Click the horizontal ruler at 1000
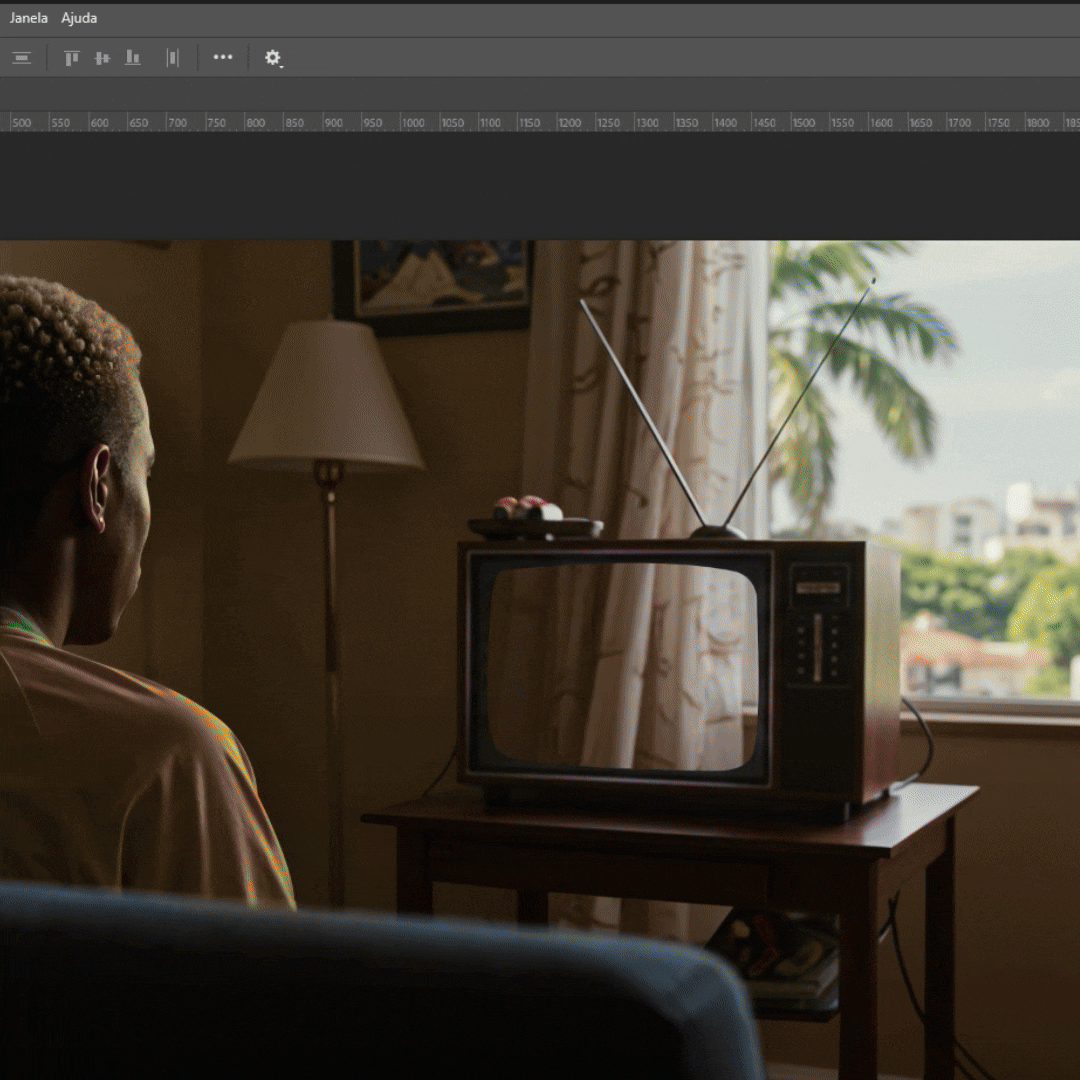 pos(413,123)
